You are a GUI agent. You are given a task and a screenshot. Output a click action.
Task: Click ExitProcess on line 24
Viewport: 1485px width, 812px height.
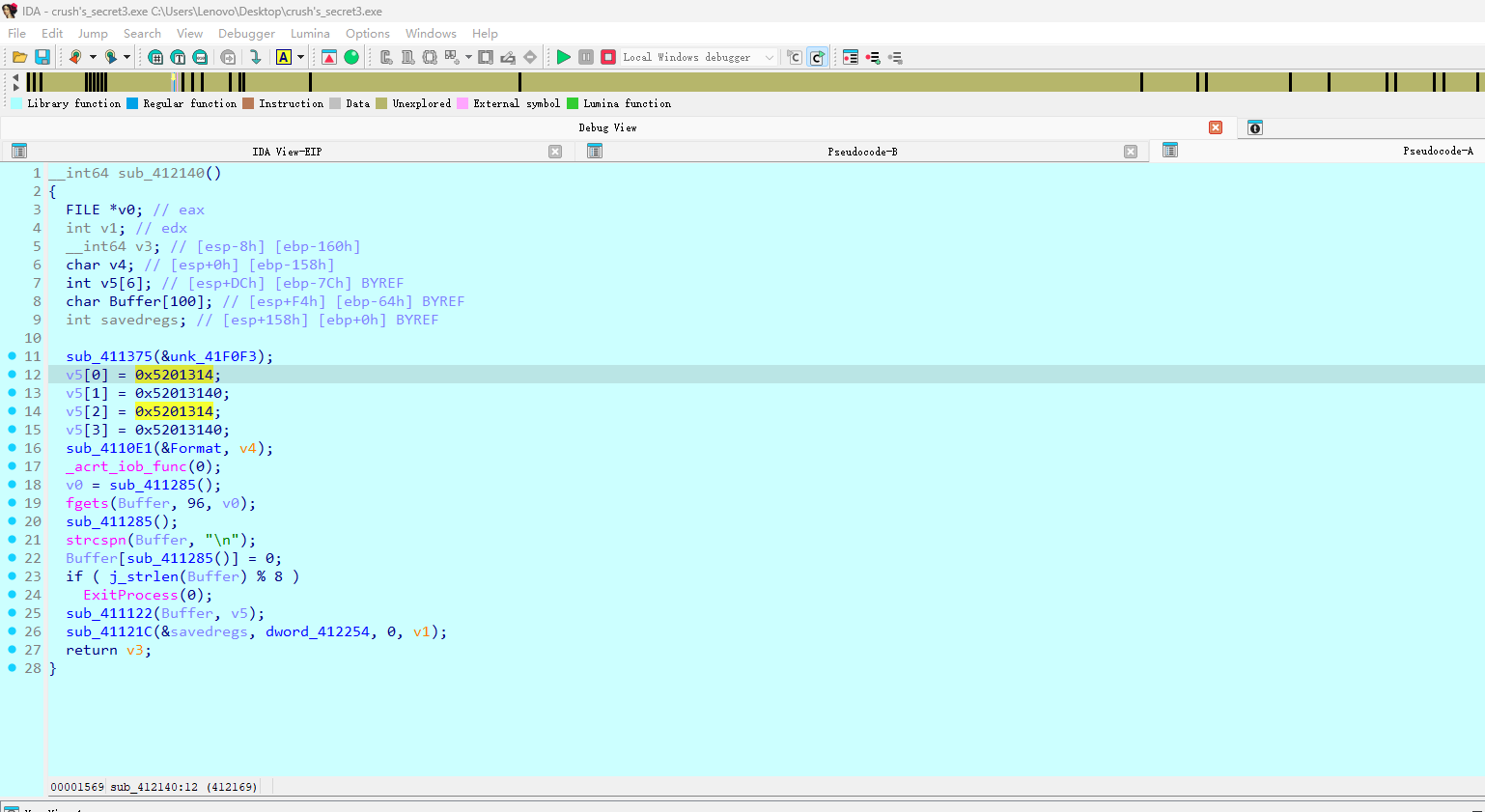(x=130, y=595)
